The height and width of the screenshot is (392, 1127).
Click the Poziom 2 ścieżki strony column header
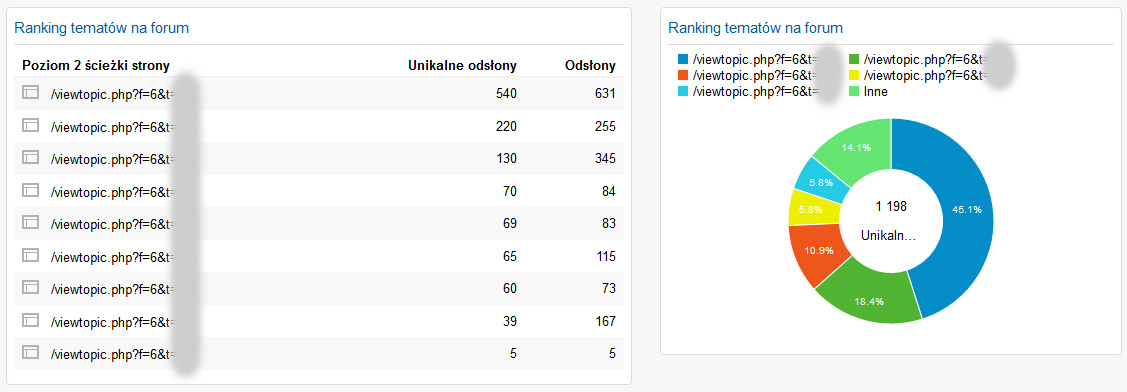(x=96, y=65)
